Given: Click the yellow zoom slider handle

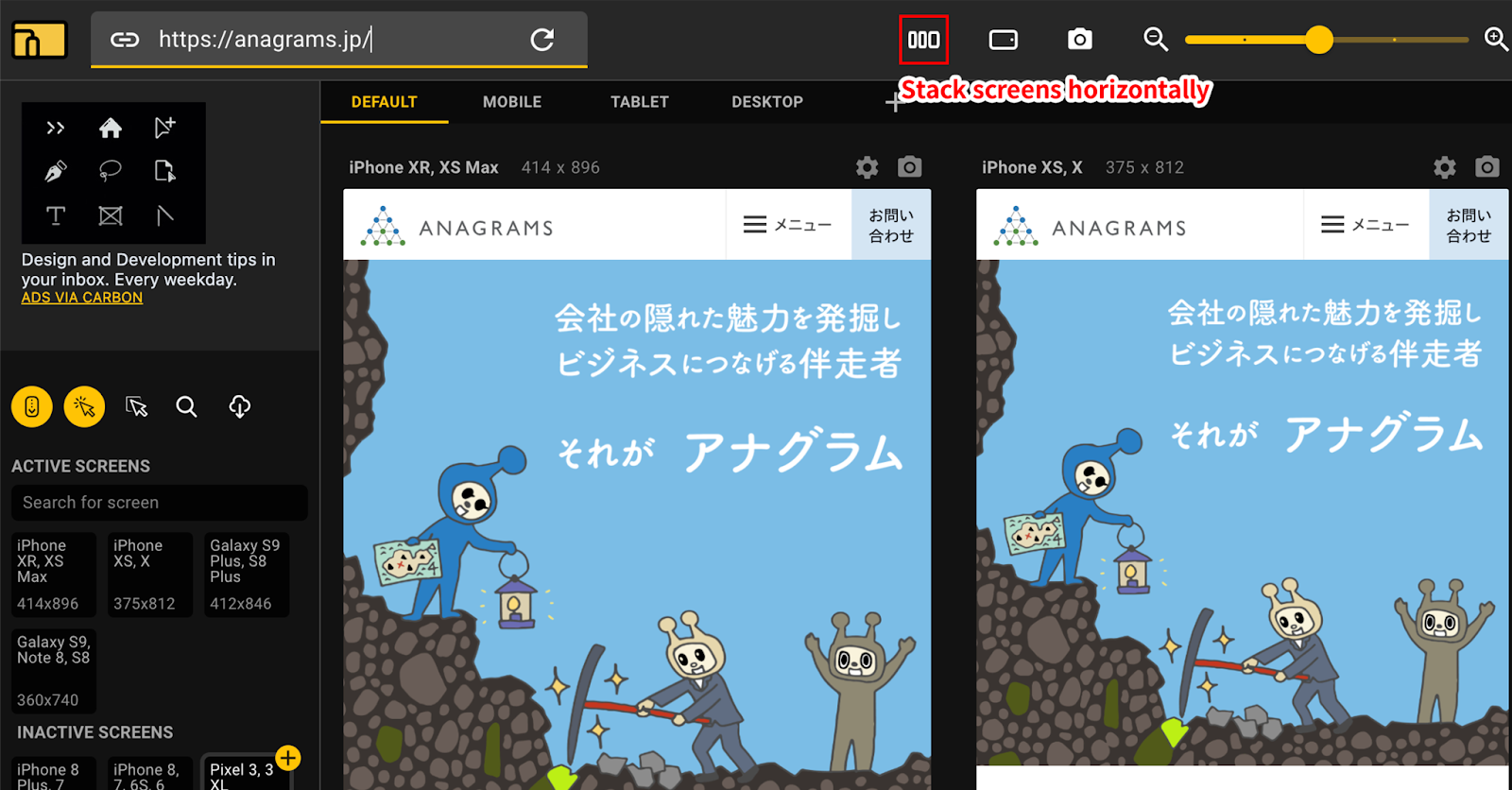Looking at the screenshot, I should pos(1318,40).
